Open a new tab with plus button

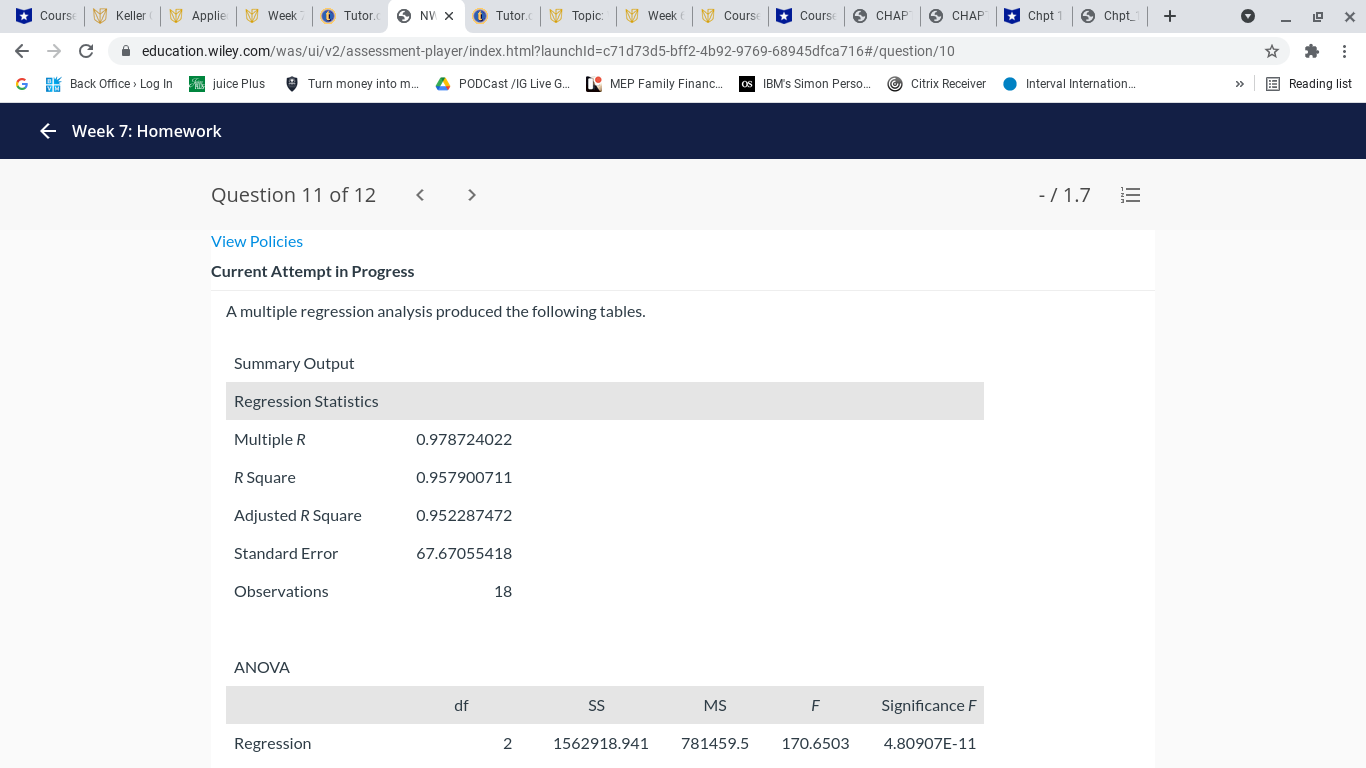(1170, 16)
